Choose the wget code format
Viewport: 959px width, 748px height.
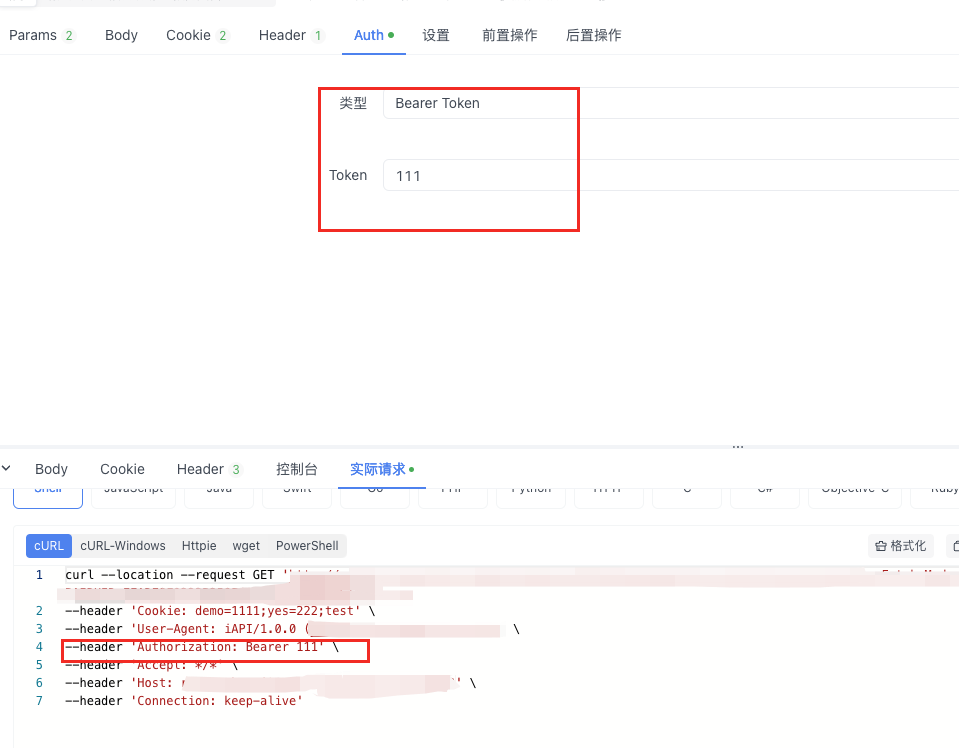246,546
